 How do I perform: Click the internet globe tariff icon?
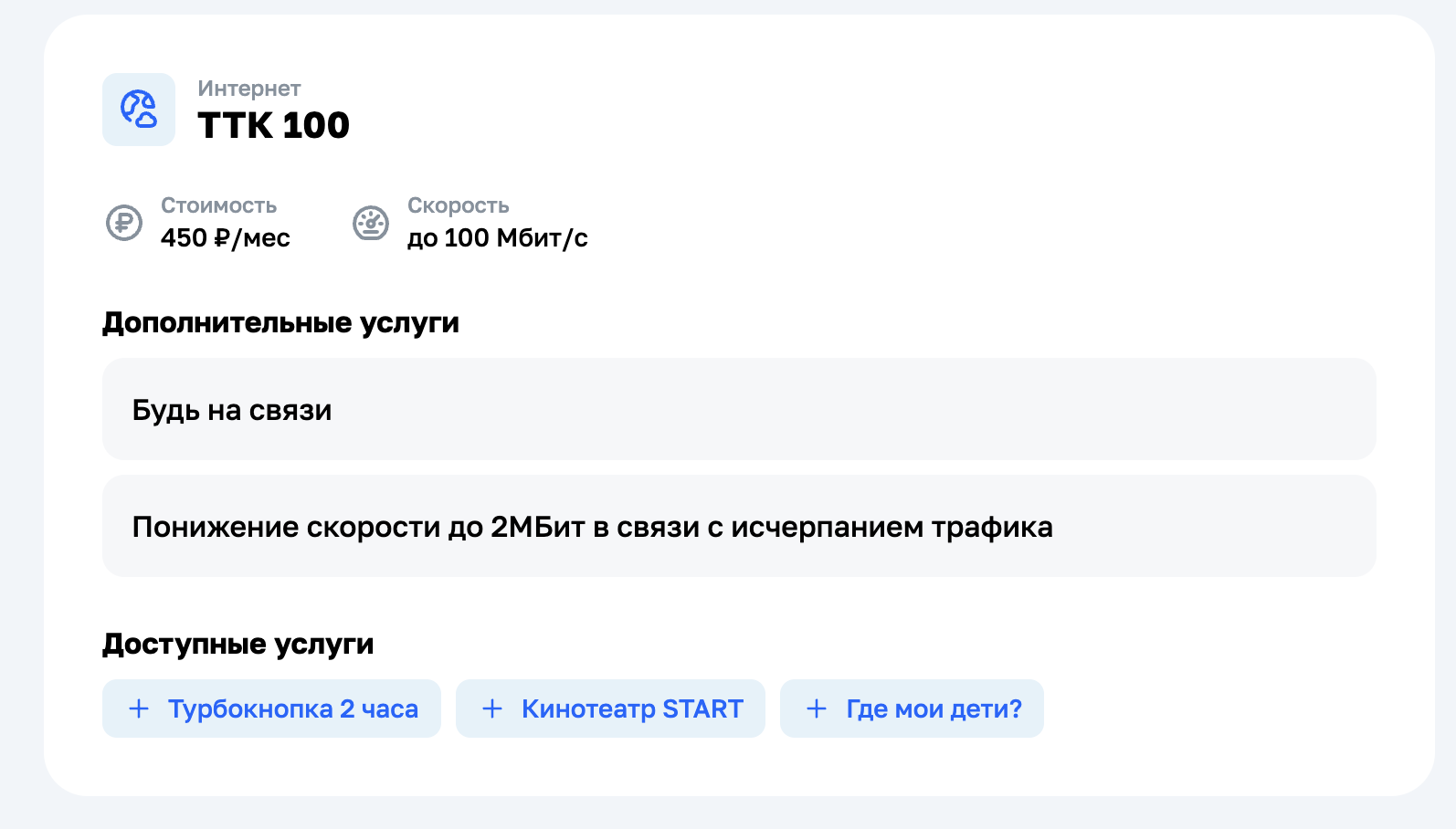point(139,110)
